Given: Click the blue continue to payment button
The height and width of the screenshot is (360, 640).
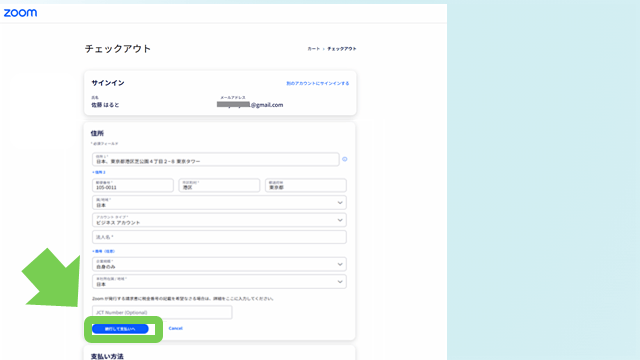Looking at the screenshot, I should 120,329.
